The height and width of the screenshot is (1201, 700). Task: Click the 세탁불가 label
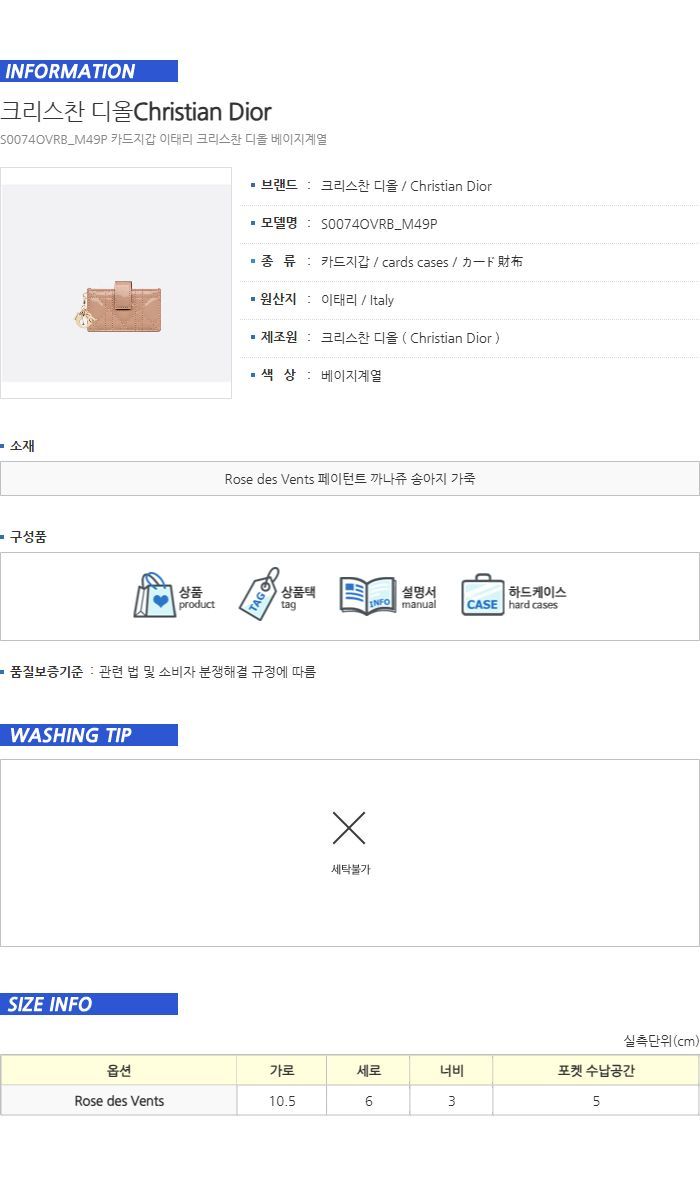click(x=350, y=869)
